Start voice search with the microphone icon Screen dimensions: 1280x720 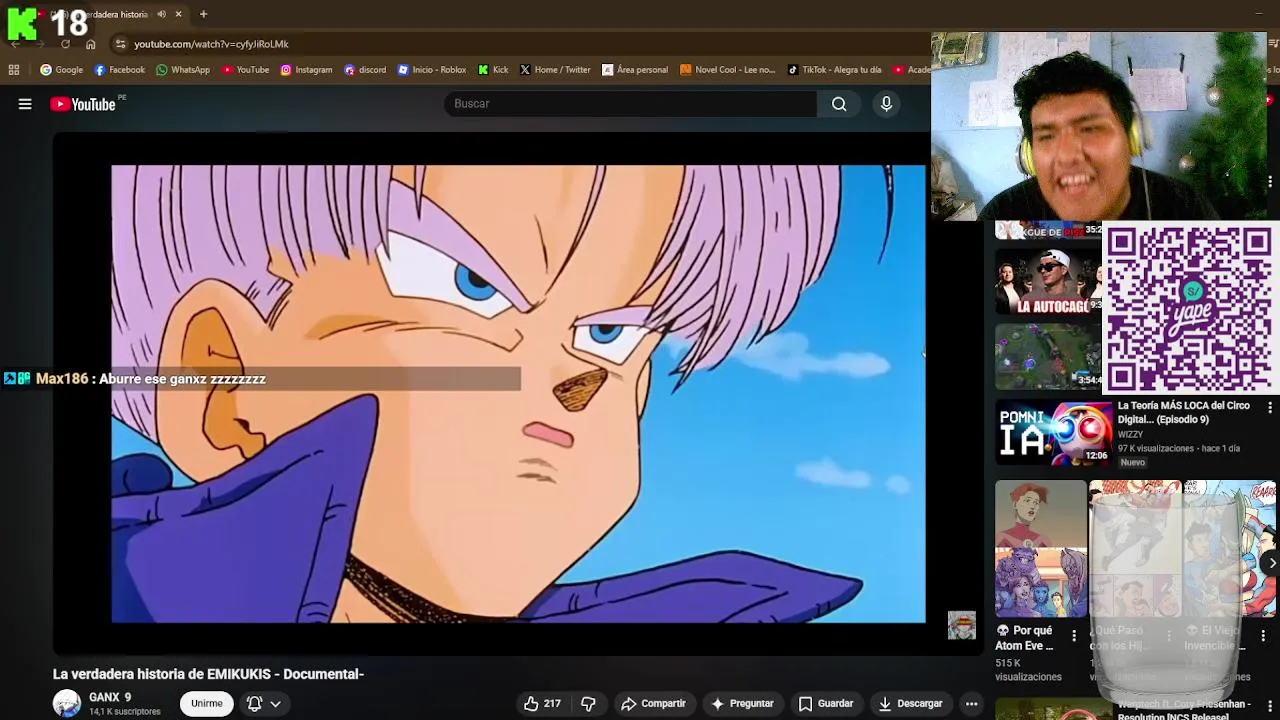tap(886, 104)
